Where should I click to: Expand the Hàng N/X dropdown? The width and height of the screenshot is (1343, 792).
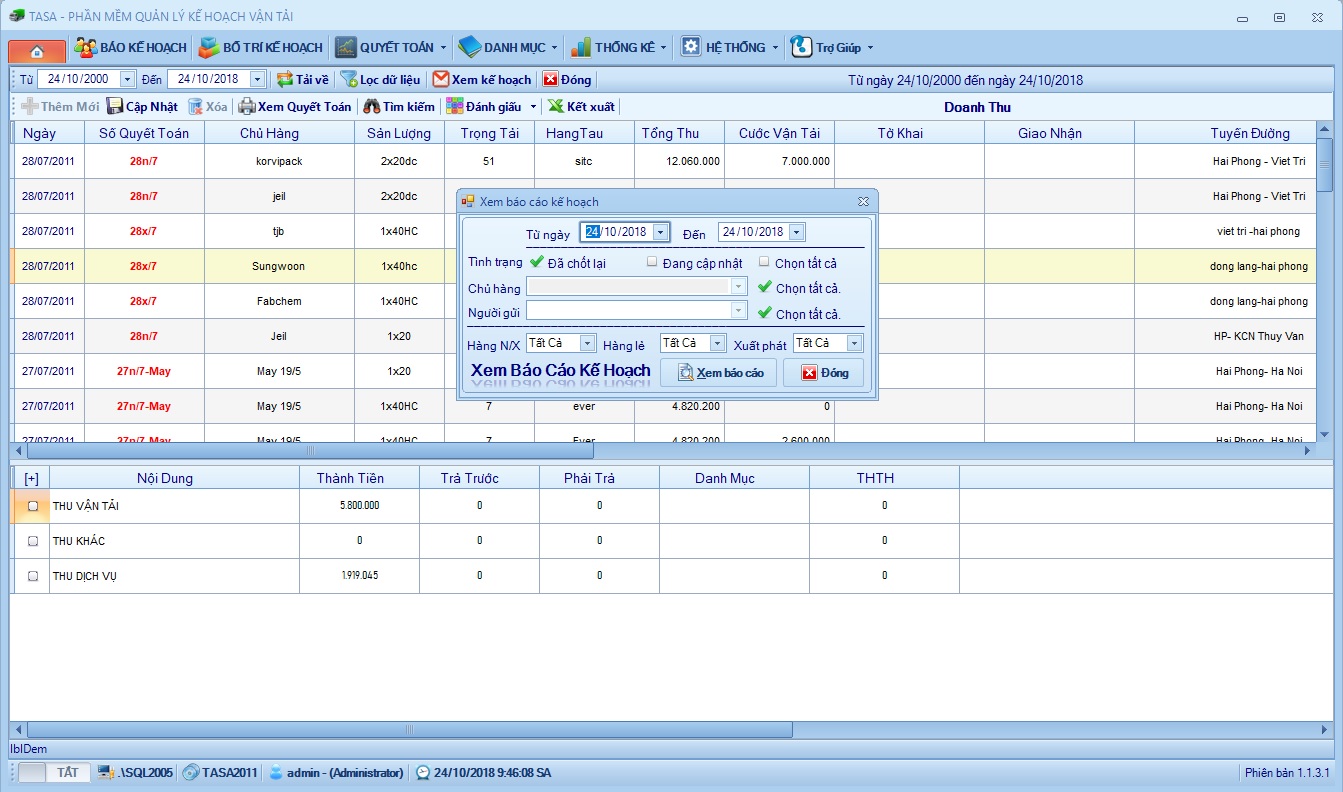click(587, 343)
